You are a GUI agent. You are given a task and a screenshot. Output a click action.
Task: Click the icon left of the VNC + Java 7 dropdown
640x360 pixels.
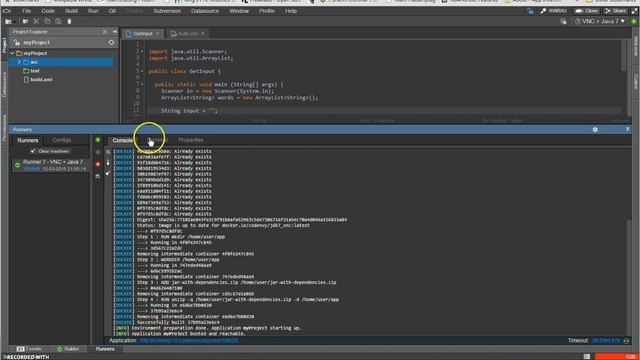click(x=564, y=21)
